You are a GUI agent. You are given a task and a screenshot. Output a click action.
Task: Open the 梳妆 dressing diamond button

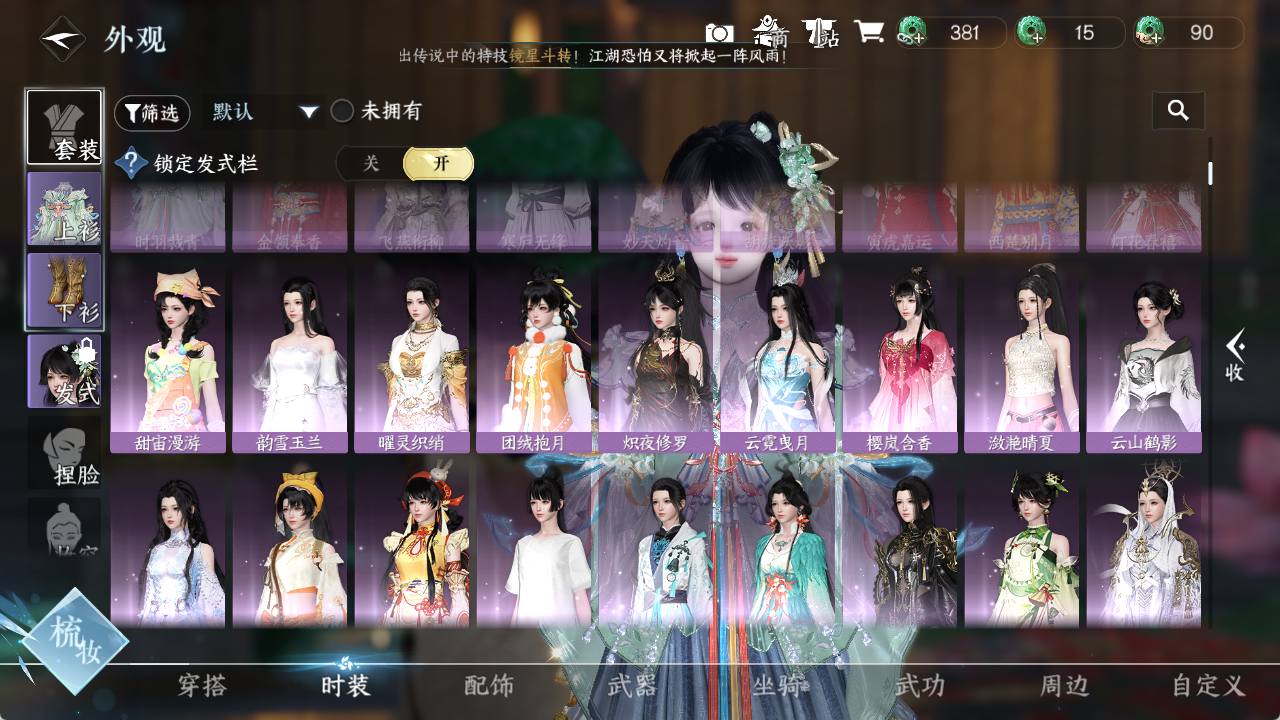click(x=75, y=641)
